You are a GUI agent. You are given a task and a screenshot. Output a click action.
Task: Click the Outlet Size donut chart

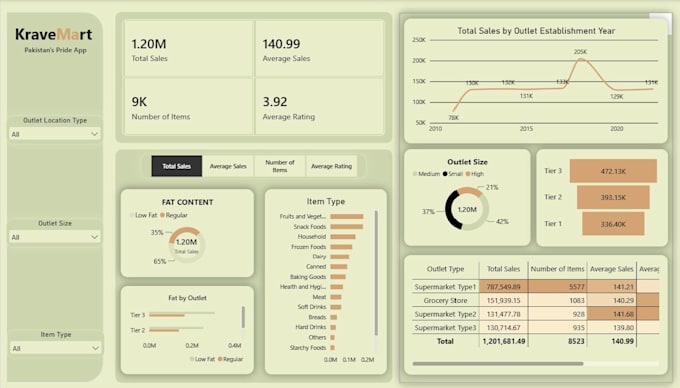(467, 209)
